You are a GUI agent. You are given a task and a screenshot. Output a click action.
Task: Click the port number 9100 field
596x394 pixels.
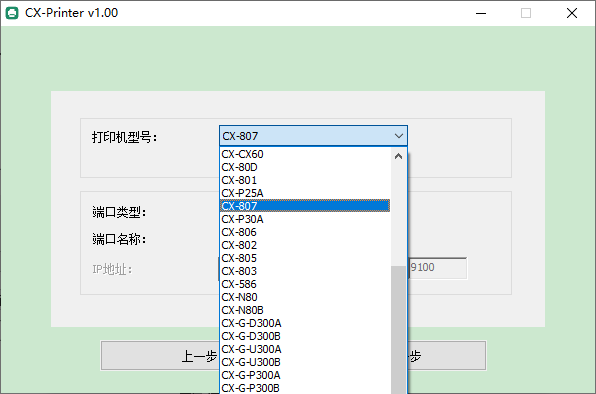(x=438, y=267)
